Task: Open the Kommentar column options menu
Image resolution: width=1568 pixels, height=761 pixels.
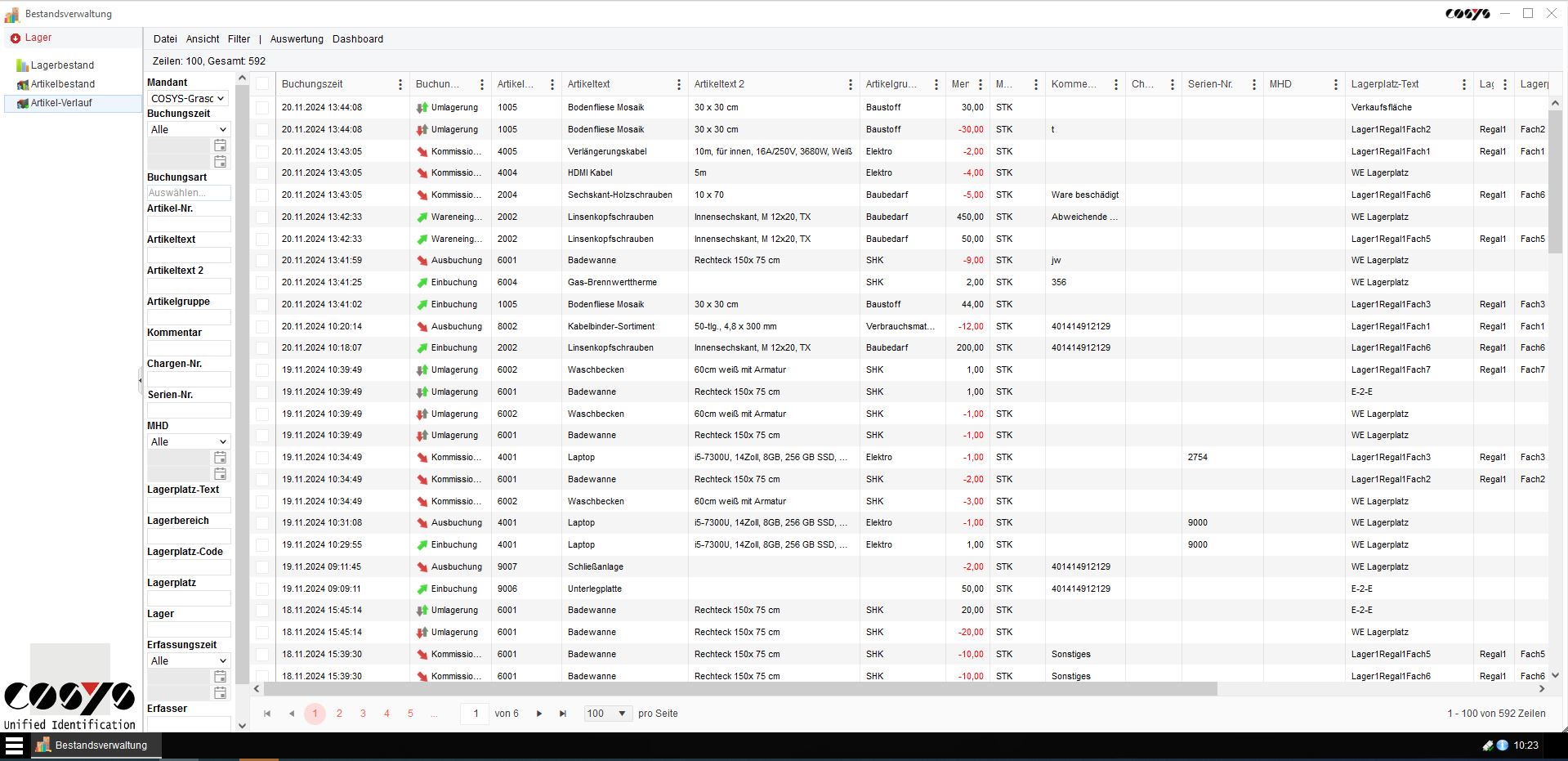Action: (x=1116, y=84)
